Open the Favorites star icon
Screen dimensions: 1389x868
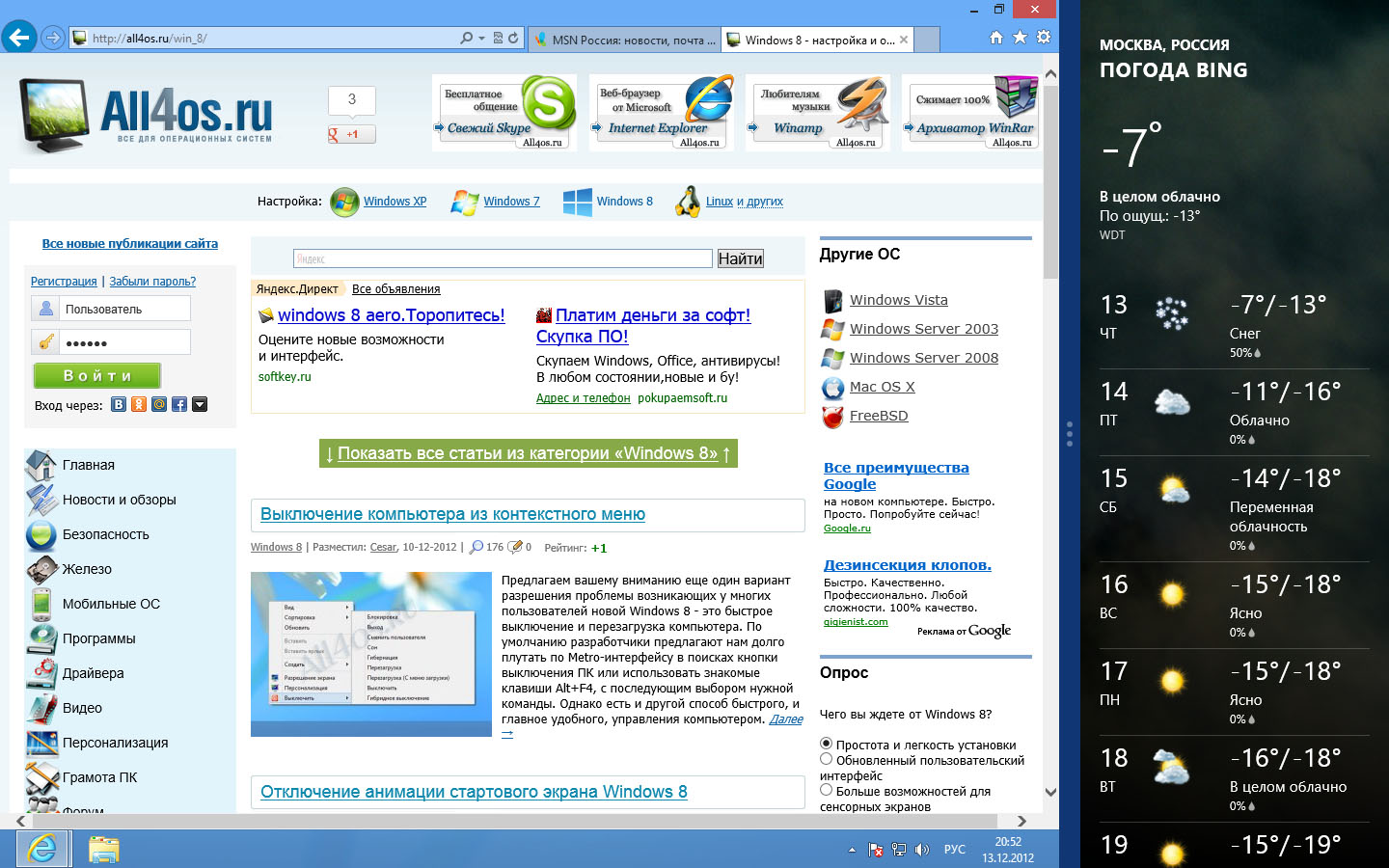(x=1020, y=38)
